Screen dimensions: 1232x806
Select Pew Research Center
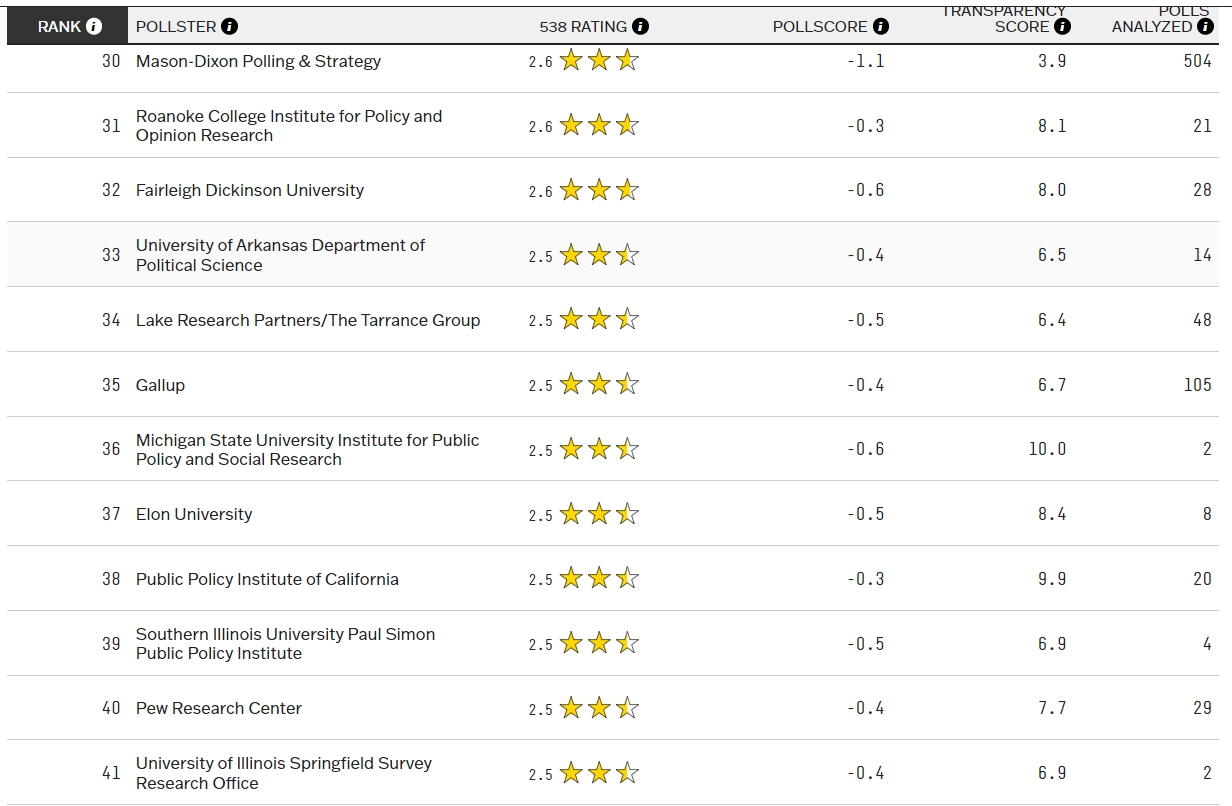219,708
